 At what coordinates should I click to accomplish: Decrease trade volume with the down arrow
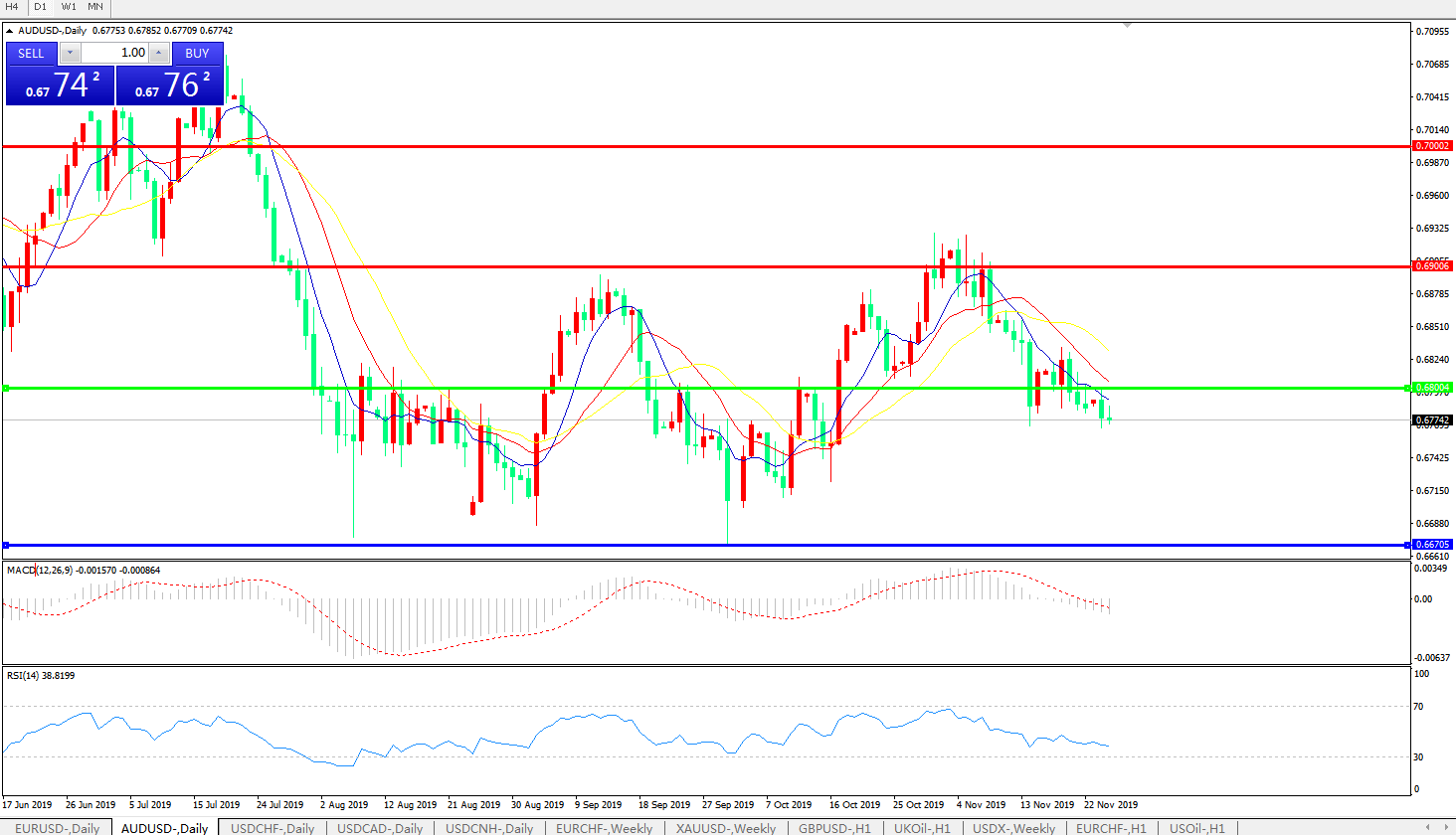(x=71, y=53)
